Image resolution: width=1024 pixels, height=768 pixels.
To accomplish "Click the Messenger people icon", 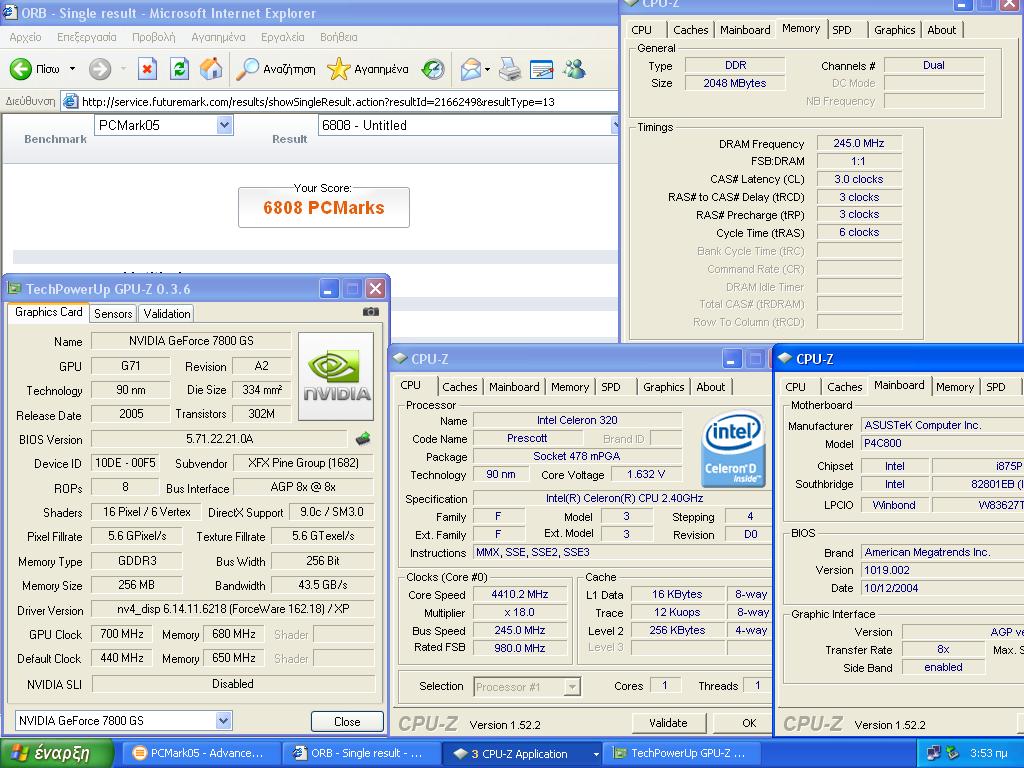I will [x=575, y=69].
